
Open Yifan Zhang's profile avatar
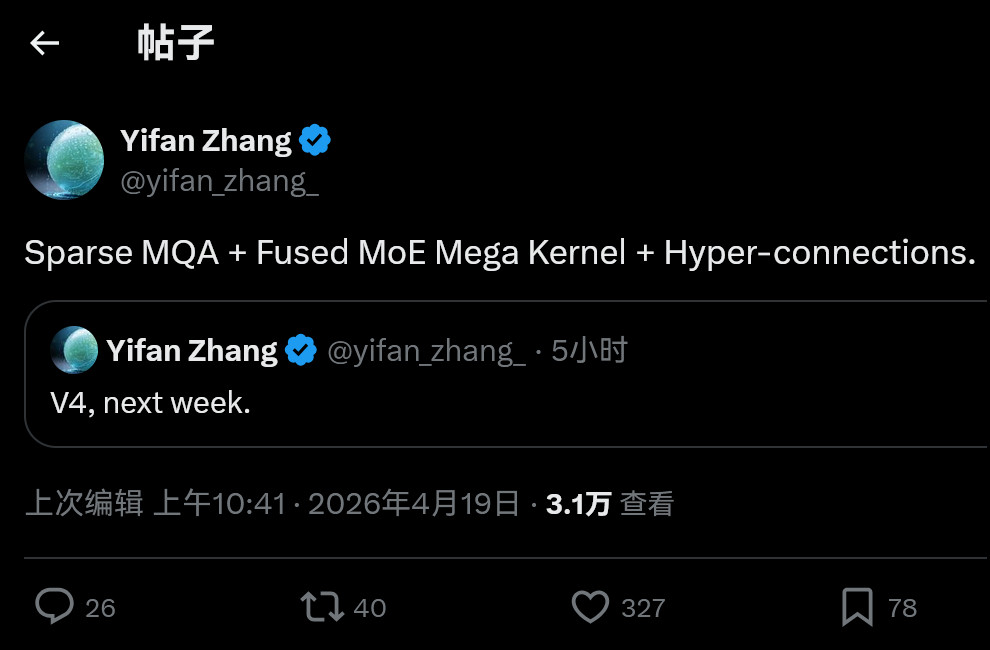point(64,160)
